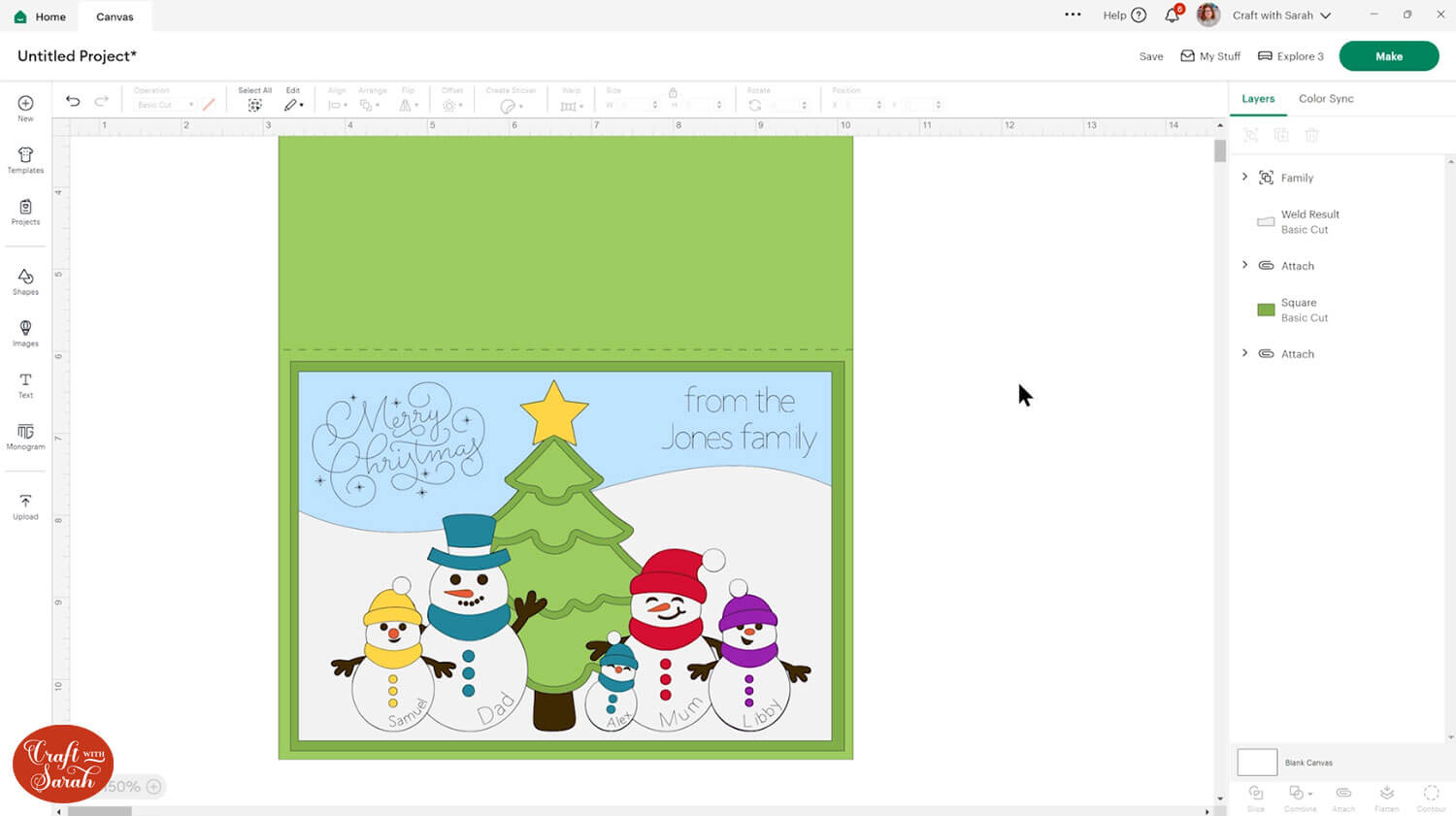
Task: Click the Undo arrow
Action: [x=73, y=101]
